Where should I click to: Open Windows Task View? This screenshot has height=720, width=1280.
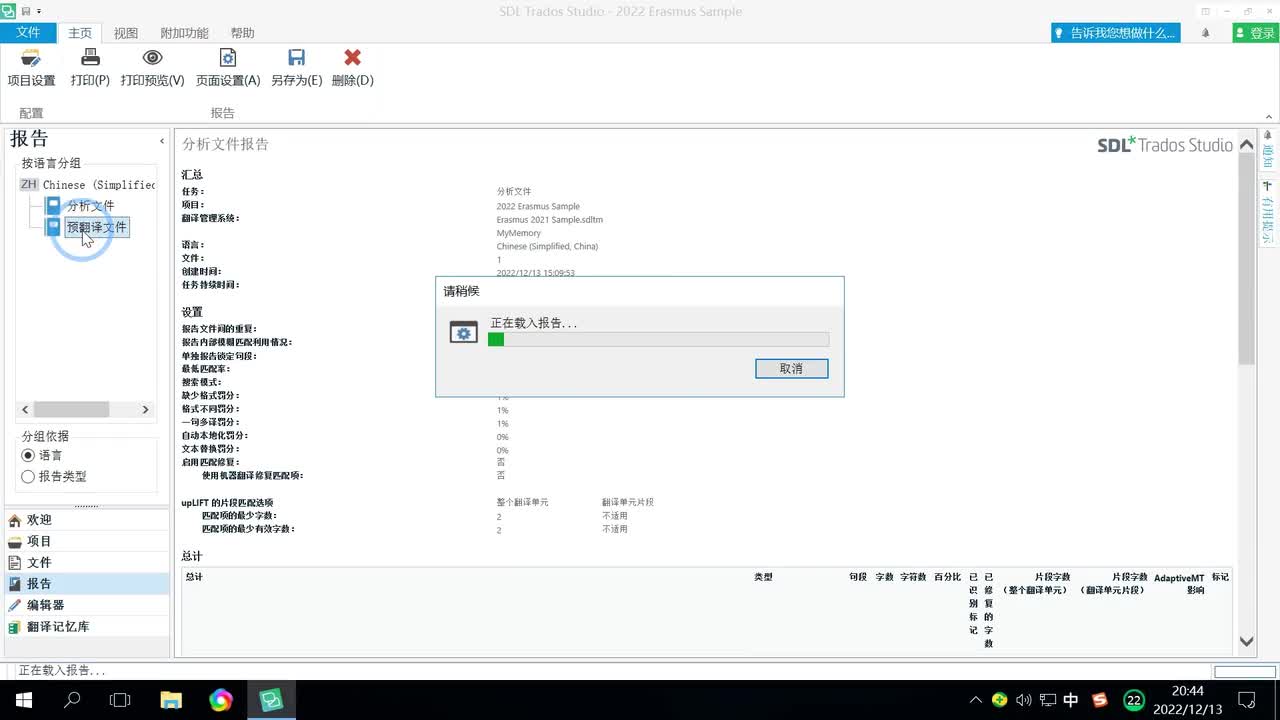120,700
